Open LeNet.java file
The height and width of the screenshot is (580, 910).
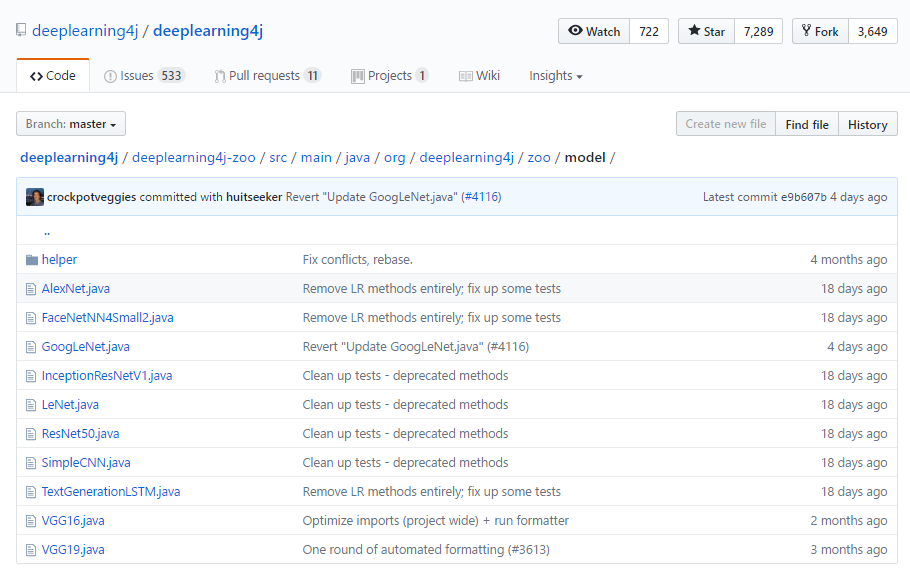[x=70, y=405]
